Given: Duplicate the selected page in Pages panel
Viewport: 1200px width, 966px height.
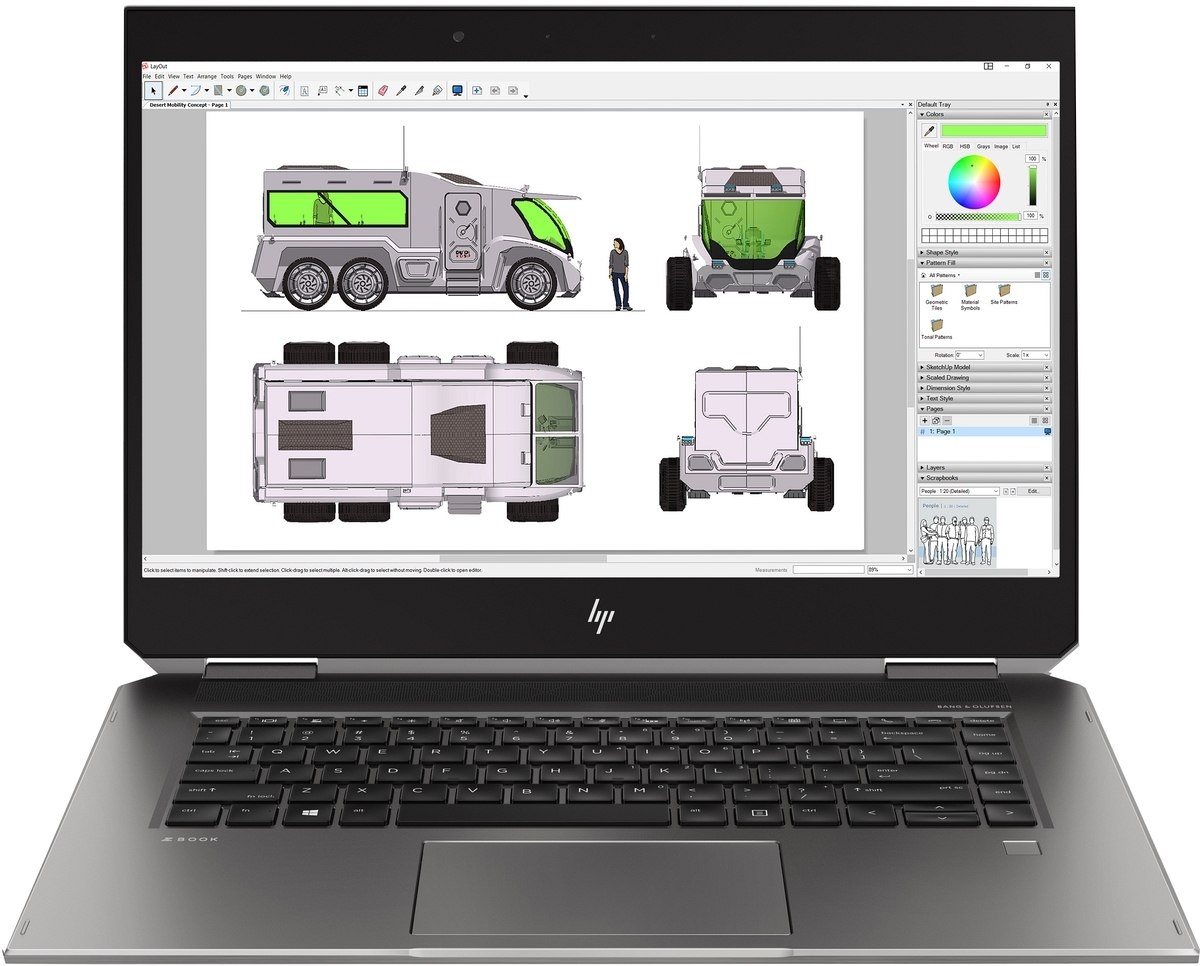Looking at the screenshot, I should point(936,421).
